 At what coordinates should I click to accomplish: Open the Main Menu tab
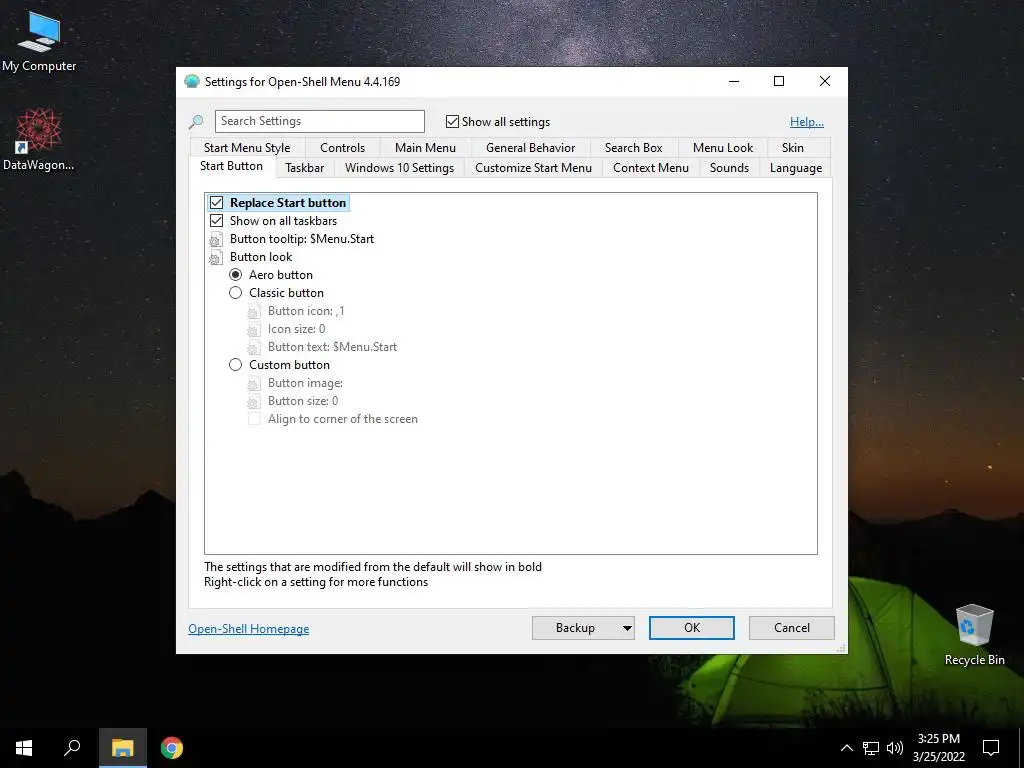click(425, 148)
